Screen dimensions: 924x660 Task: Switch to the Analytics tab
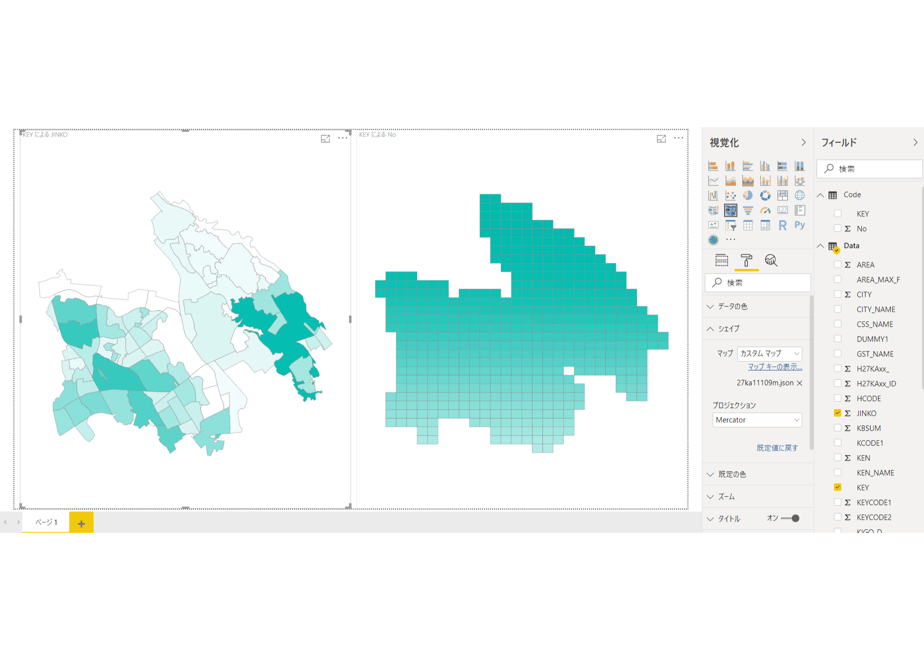(x=771, y=260)
